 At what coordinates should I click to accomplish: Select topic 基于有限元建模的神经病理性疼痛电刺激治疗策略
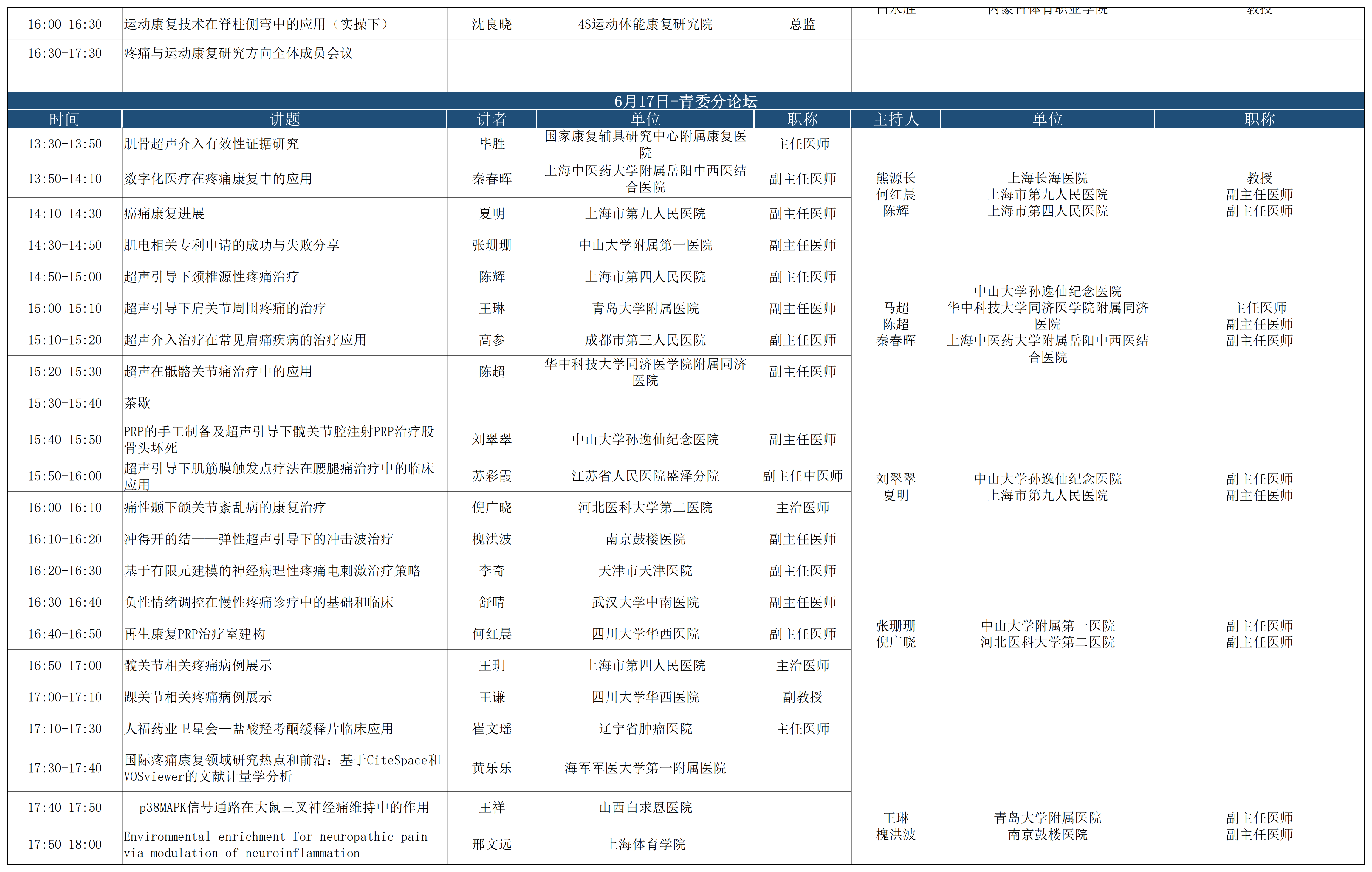click(272, 571)
